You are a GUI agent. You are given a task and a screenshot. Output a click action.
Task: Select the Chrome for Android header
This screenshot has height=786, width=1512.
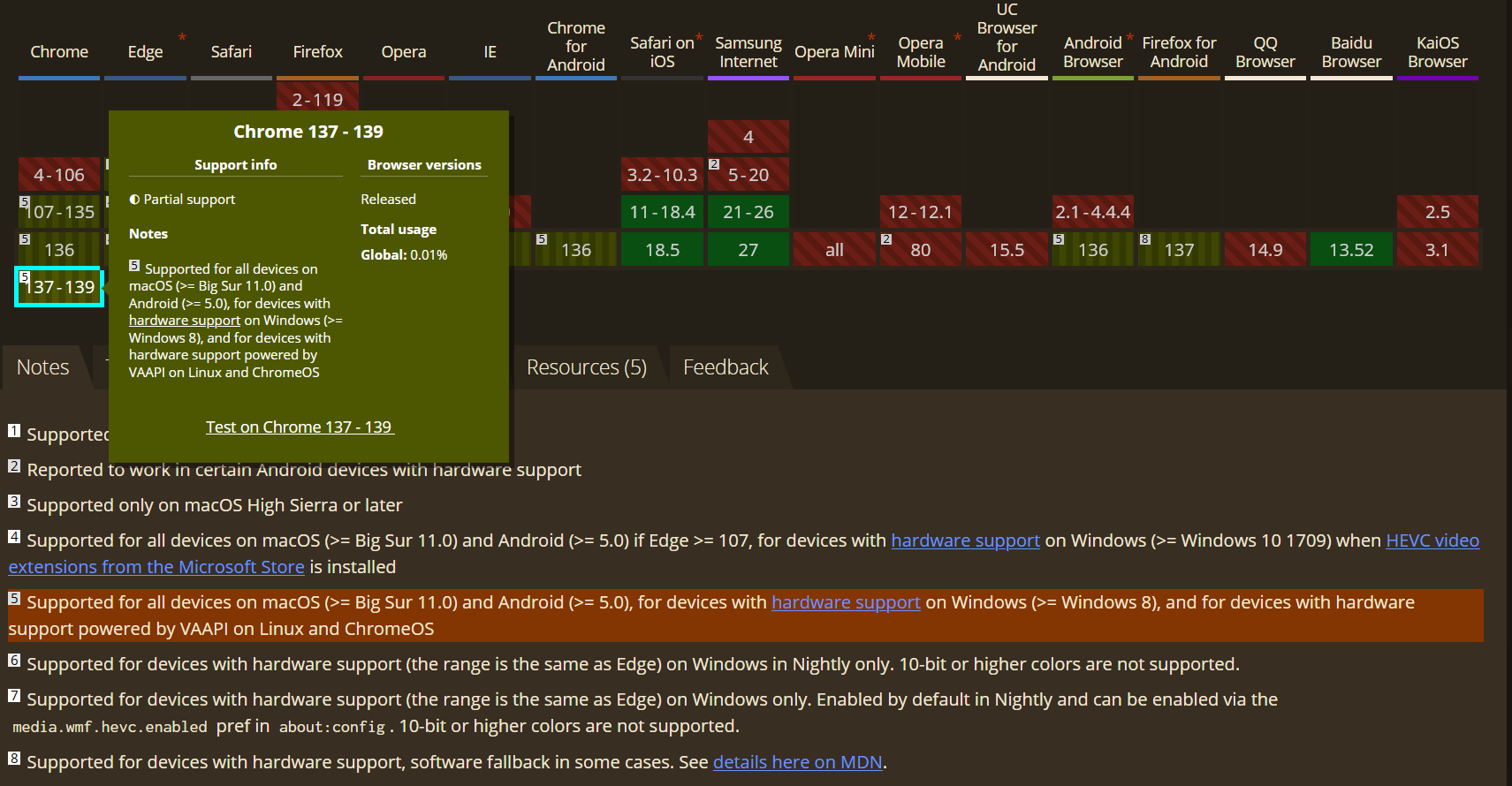[576, 46]
